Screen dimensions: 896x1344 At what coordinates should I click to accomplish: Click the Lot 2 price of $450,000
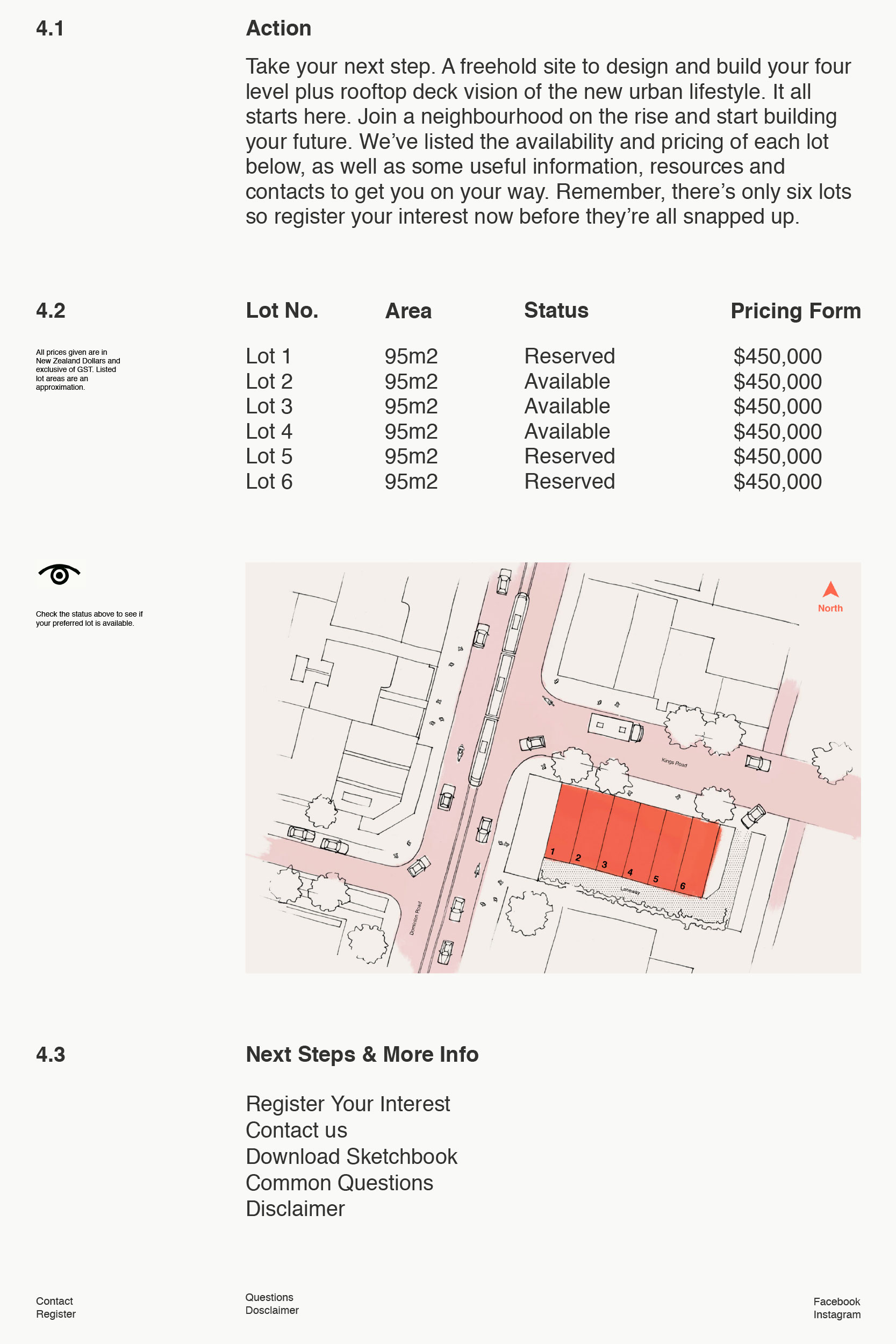[x=777, y=381]
